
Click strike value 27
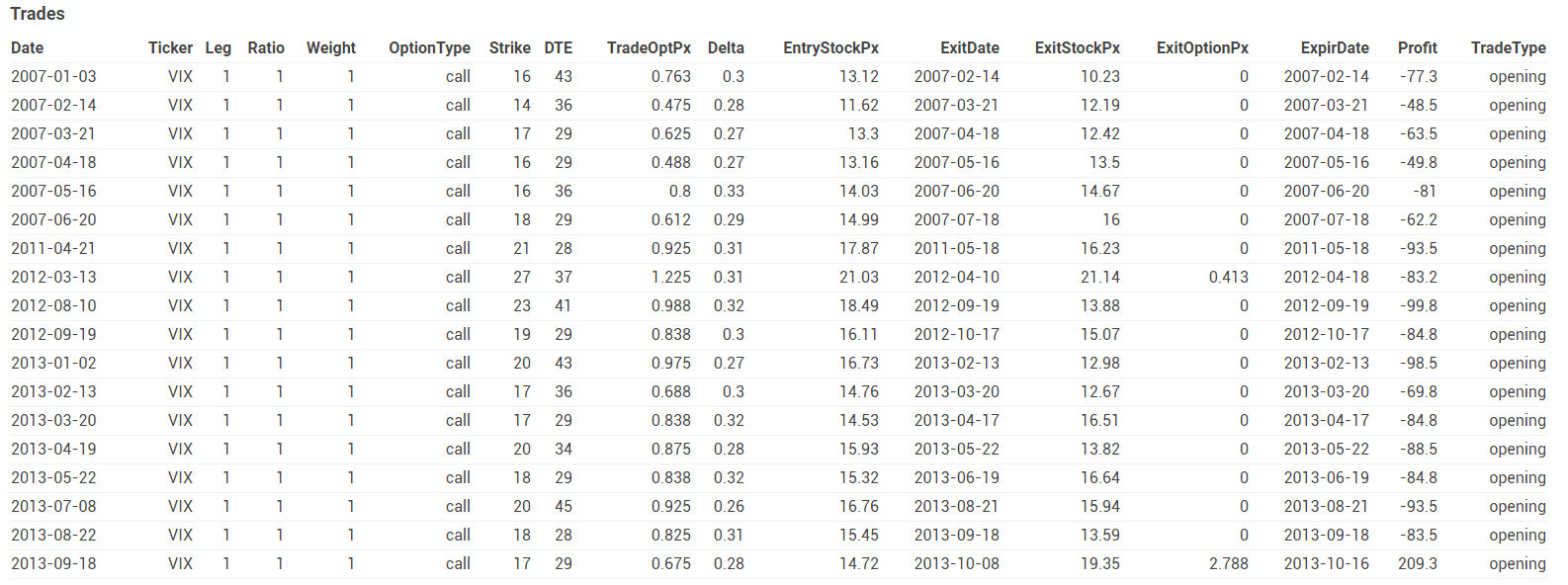tap(522, 277)
